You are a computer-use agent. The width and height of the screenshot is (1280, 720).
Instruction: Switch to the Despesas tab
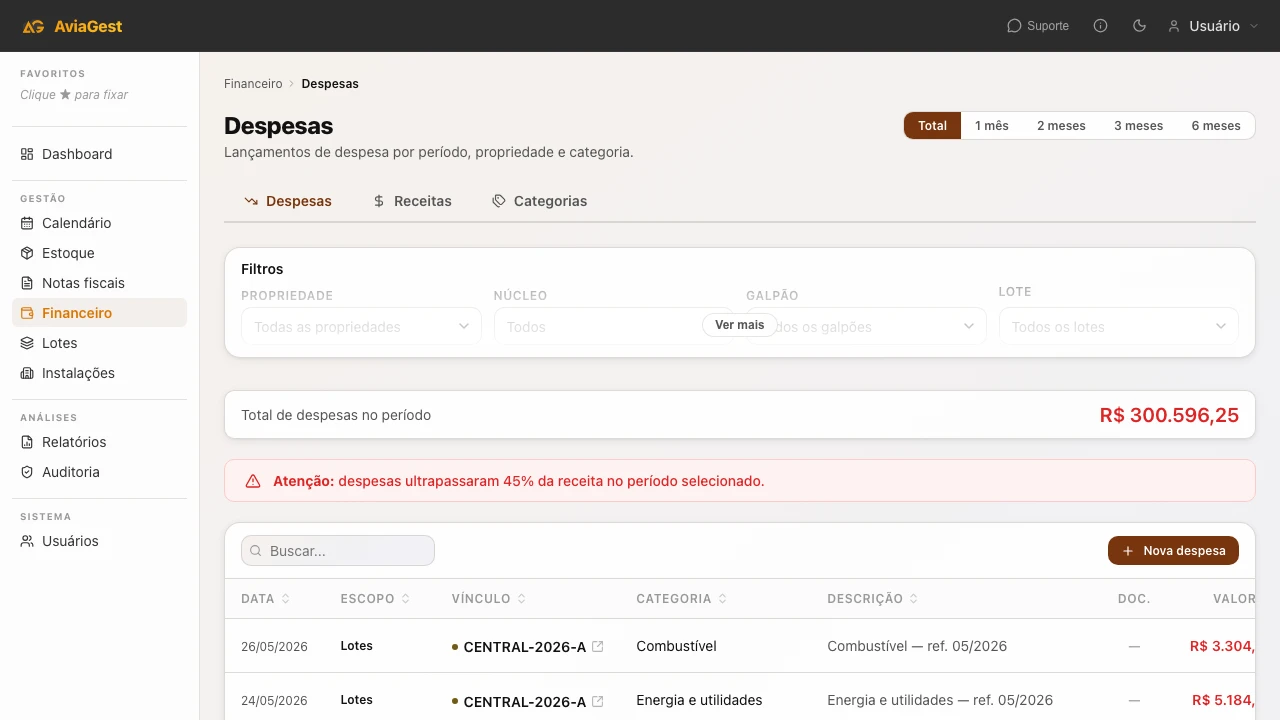[288, 201]
